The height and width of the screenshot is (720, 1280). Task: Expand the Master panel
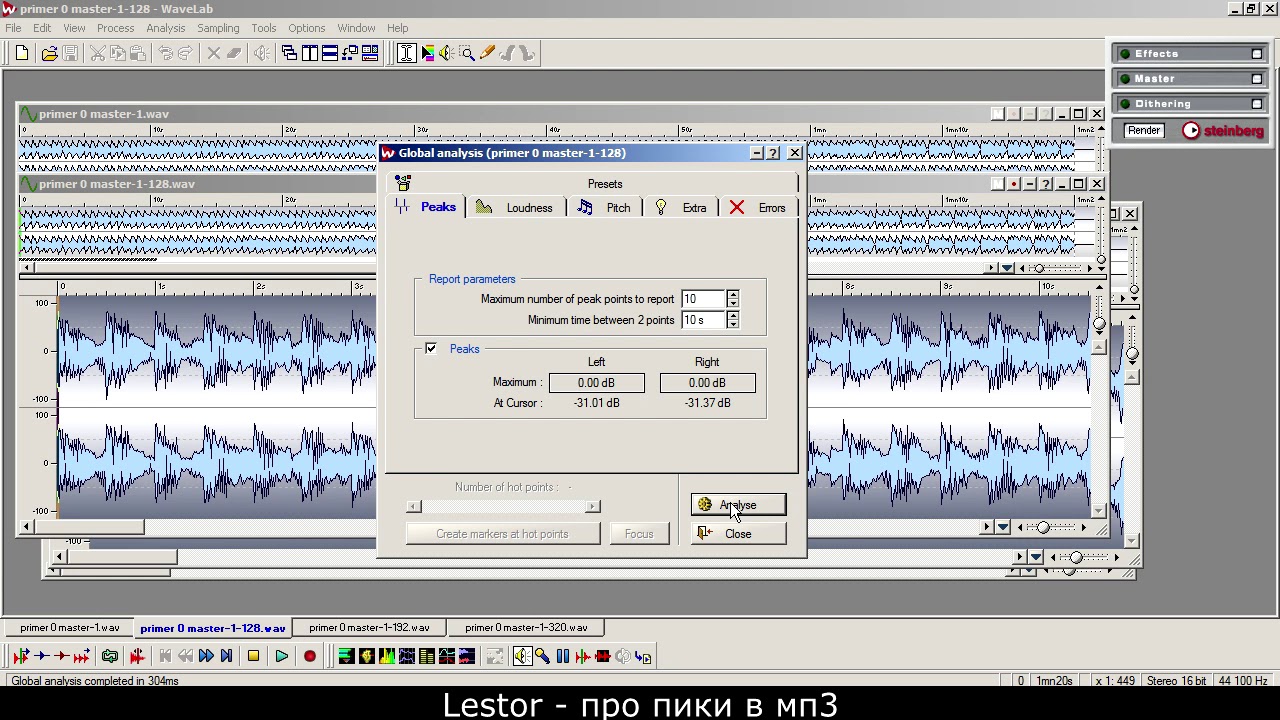click(x=1257, y=79)
